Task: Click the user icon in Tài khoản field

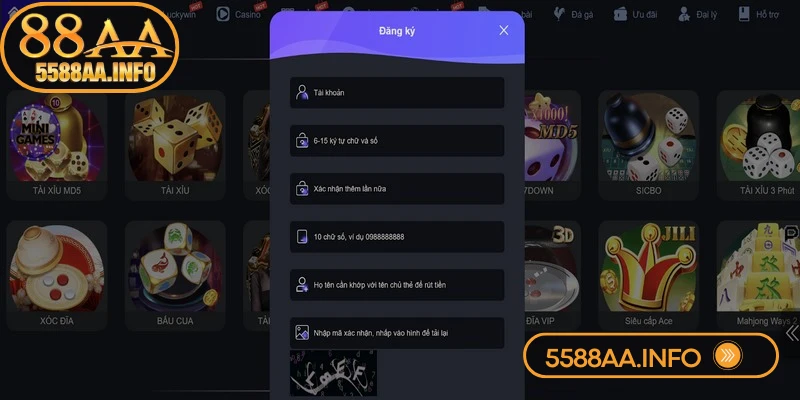Action: [x=302, y=92]
